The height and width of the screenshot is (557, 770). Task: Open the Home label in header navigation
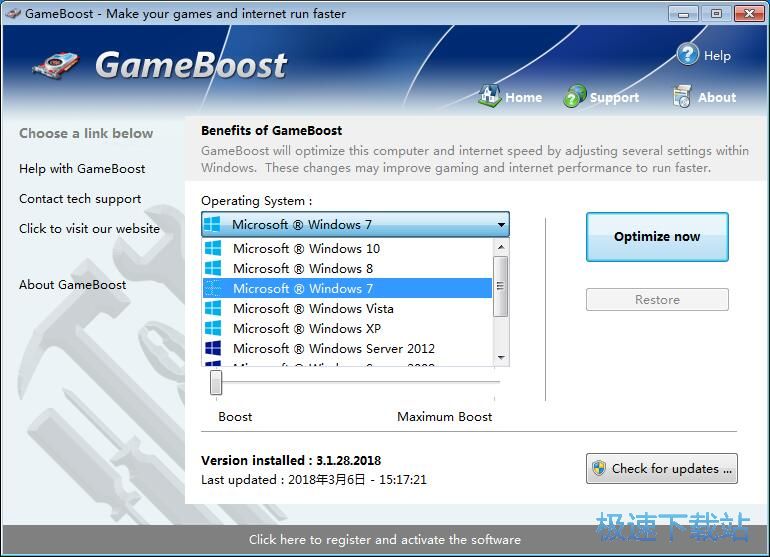(523, 97)
